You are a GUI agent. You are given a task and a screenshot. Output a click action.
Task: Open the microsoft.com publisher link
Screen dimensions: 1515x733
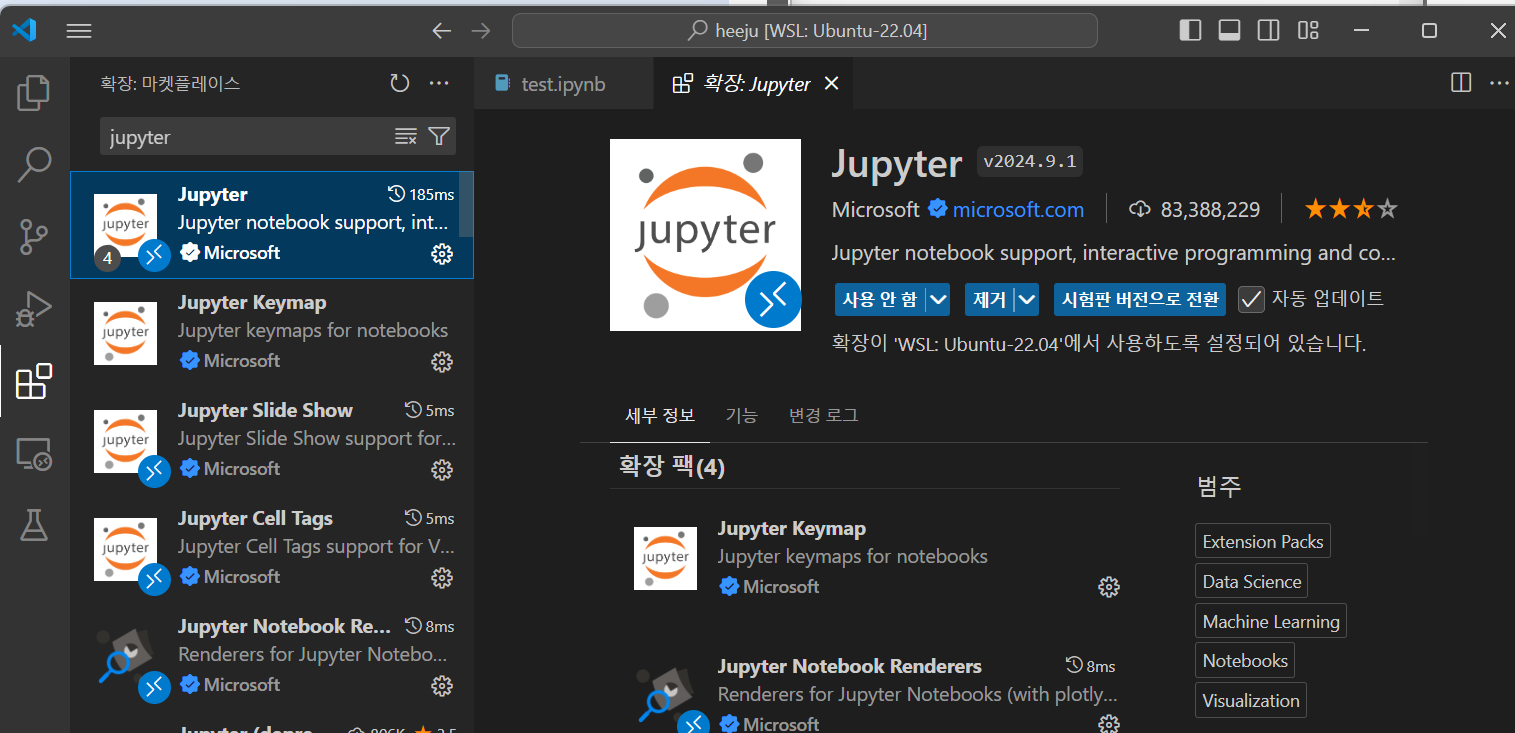[1018, 210]
